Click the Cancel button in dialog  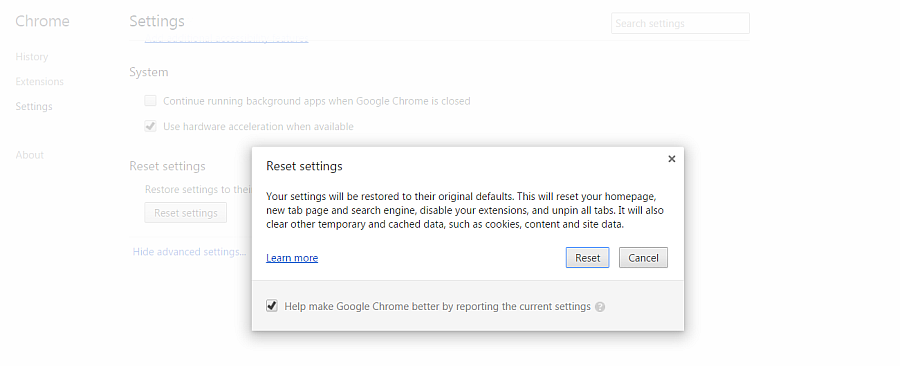pyautogui.click(x=643, y=258)
